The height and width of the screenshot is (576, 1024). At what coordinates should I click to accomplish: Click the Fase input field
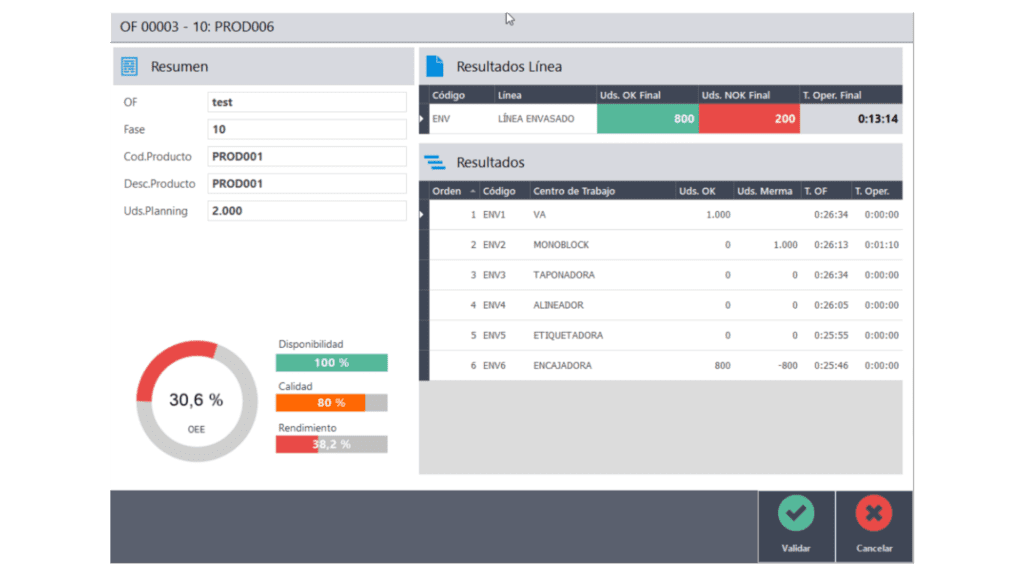tap(307, 129)
